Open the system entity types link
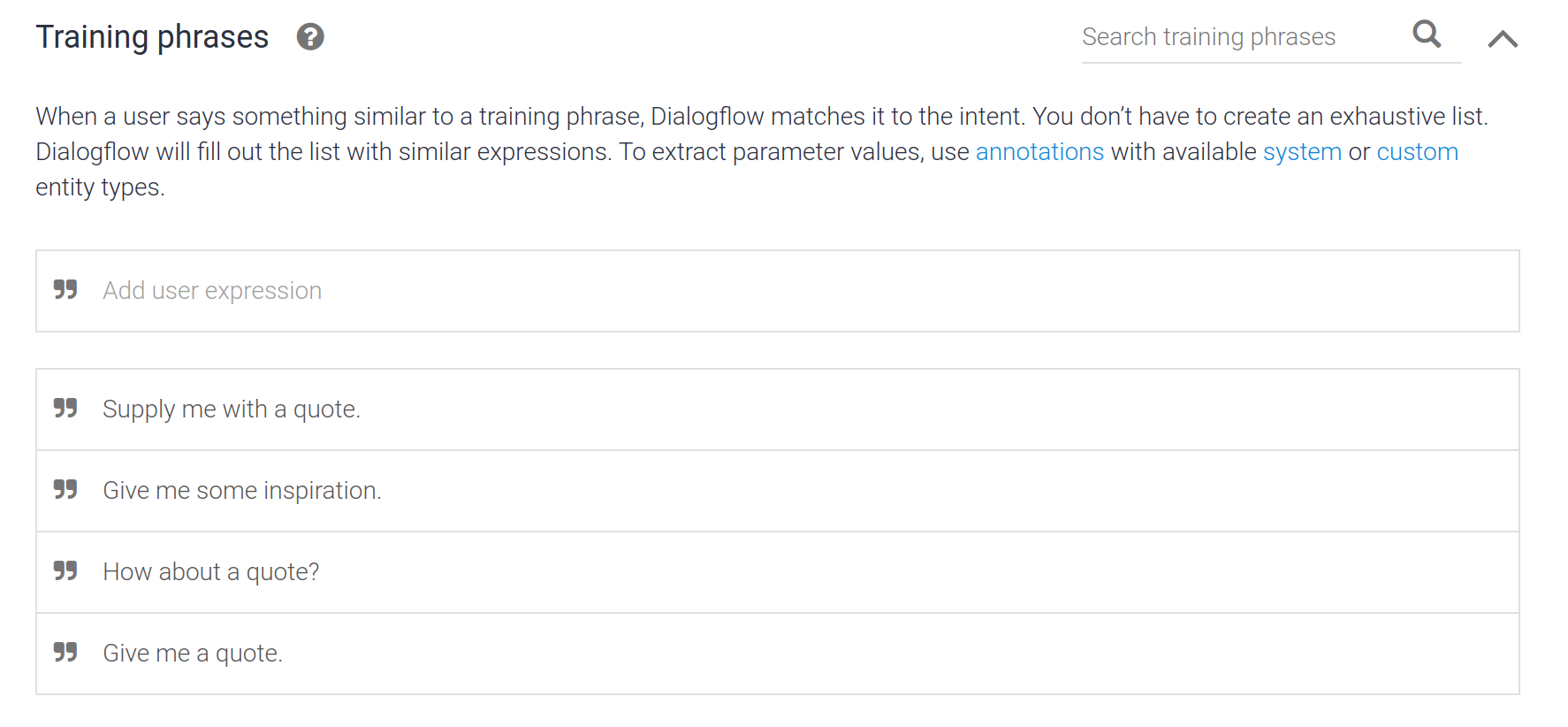The width and height of the screenshot is (1568, 727). [x=1302, y=152]
